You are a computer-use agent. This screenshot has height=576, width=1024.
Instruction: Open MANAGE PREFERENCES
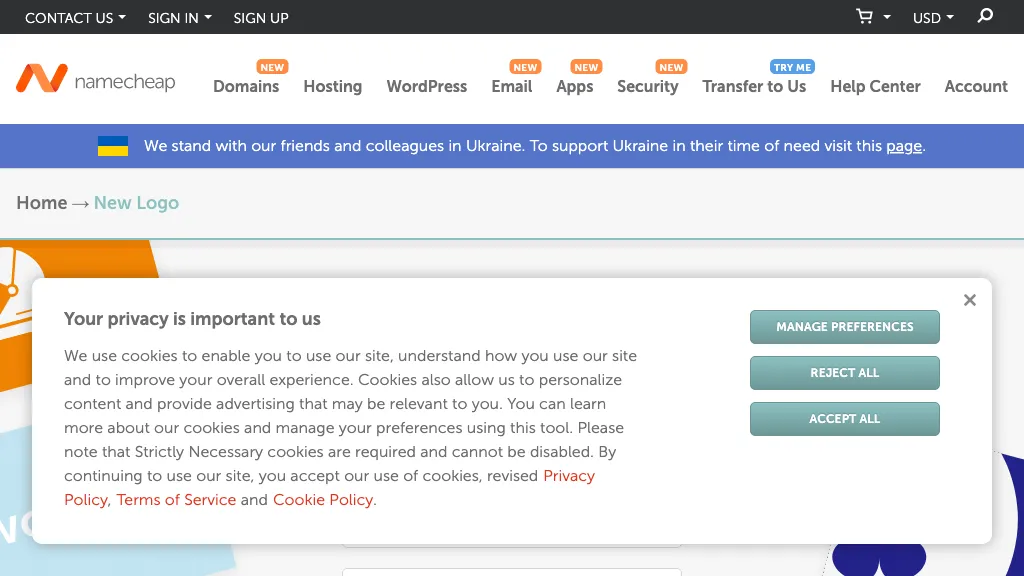[x=844, y=326]
